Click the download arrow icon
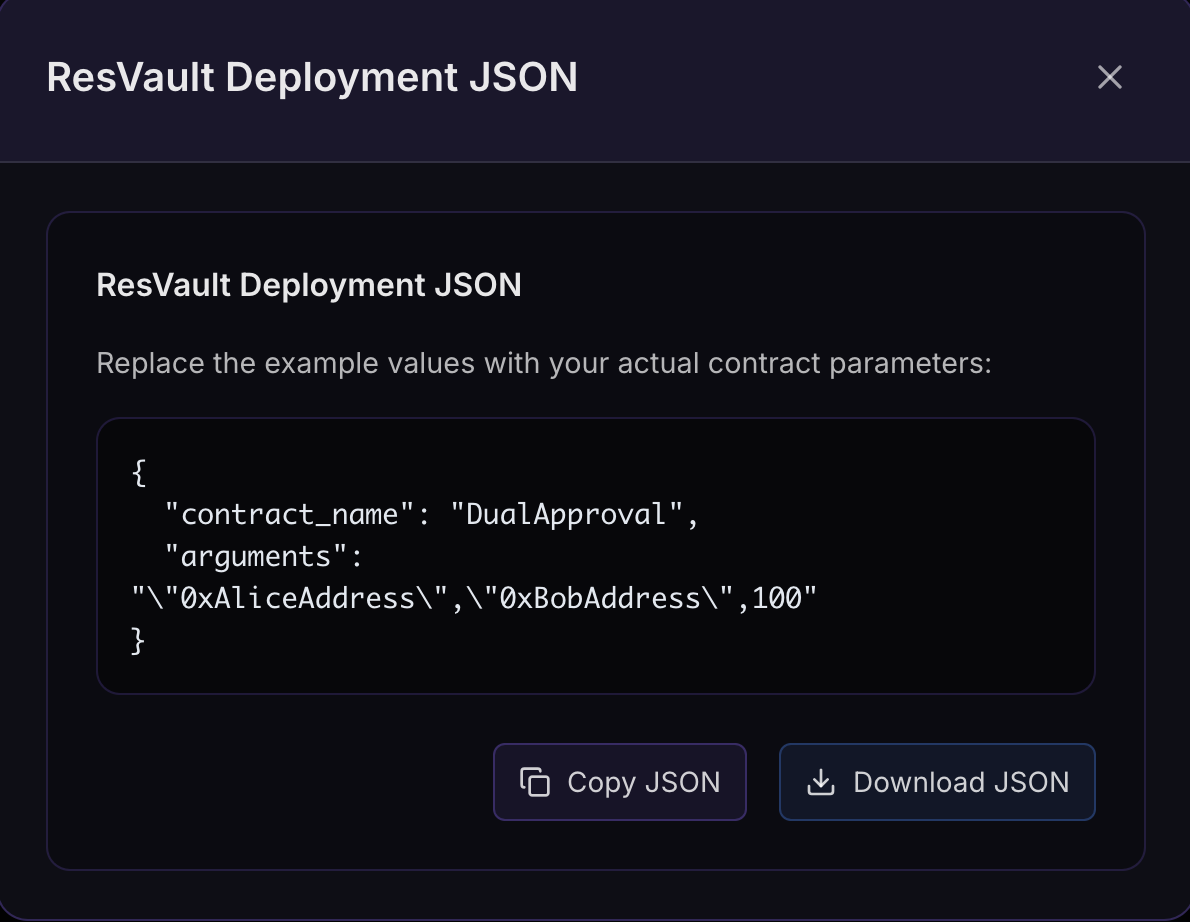The width and height of the screenshot is (1190, 922). click(x=820, y=782)
